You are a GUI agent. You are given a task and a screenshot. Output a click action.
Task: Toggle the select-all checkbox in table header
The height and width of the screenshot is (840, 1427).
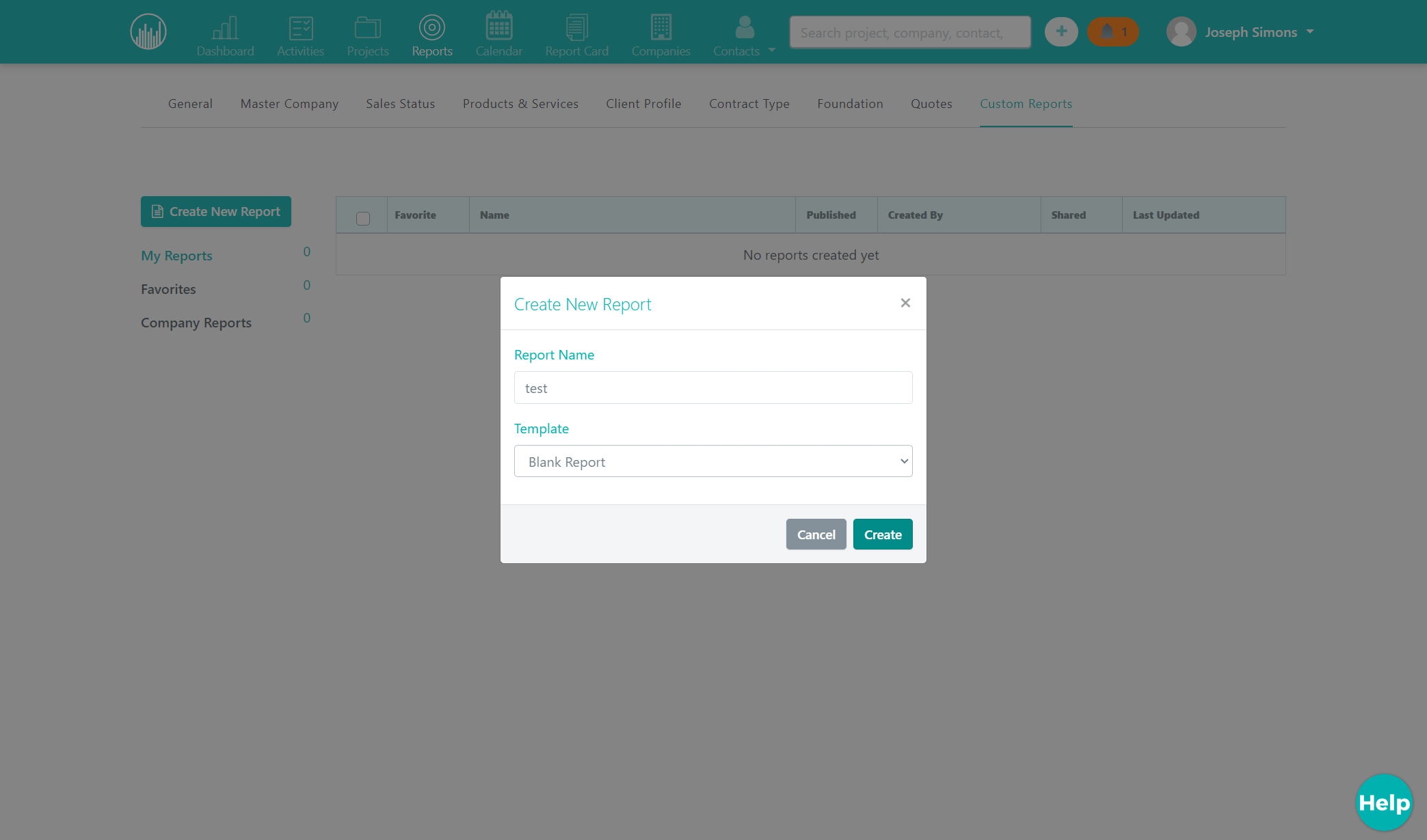click(363, 218)
